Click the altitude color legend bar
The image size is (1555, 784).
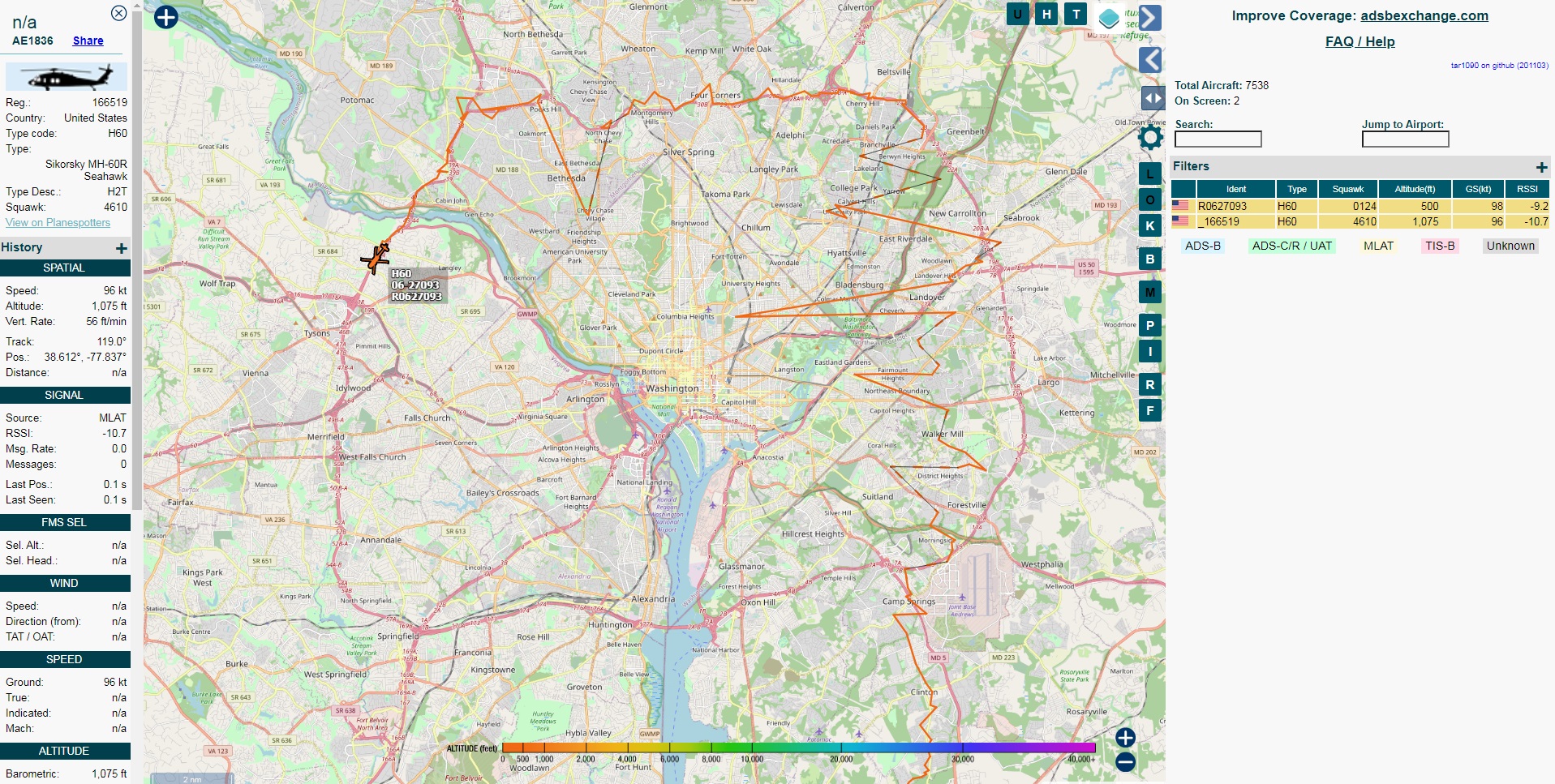(798, 748)
